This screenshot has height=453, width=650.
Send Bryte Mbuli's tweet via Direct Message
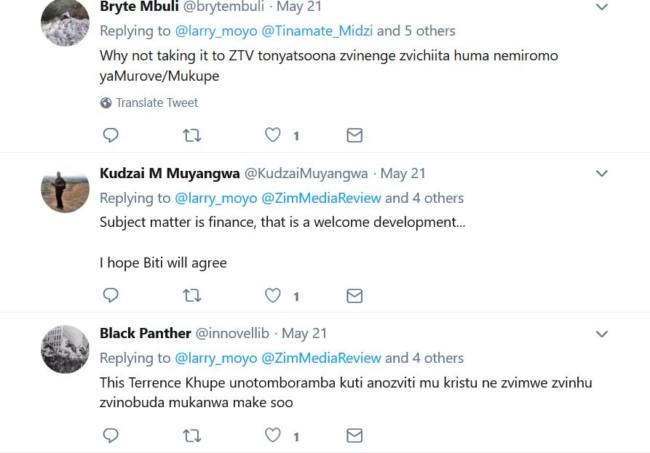[x=353, y=134]
